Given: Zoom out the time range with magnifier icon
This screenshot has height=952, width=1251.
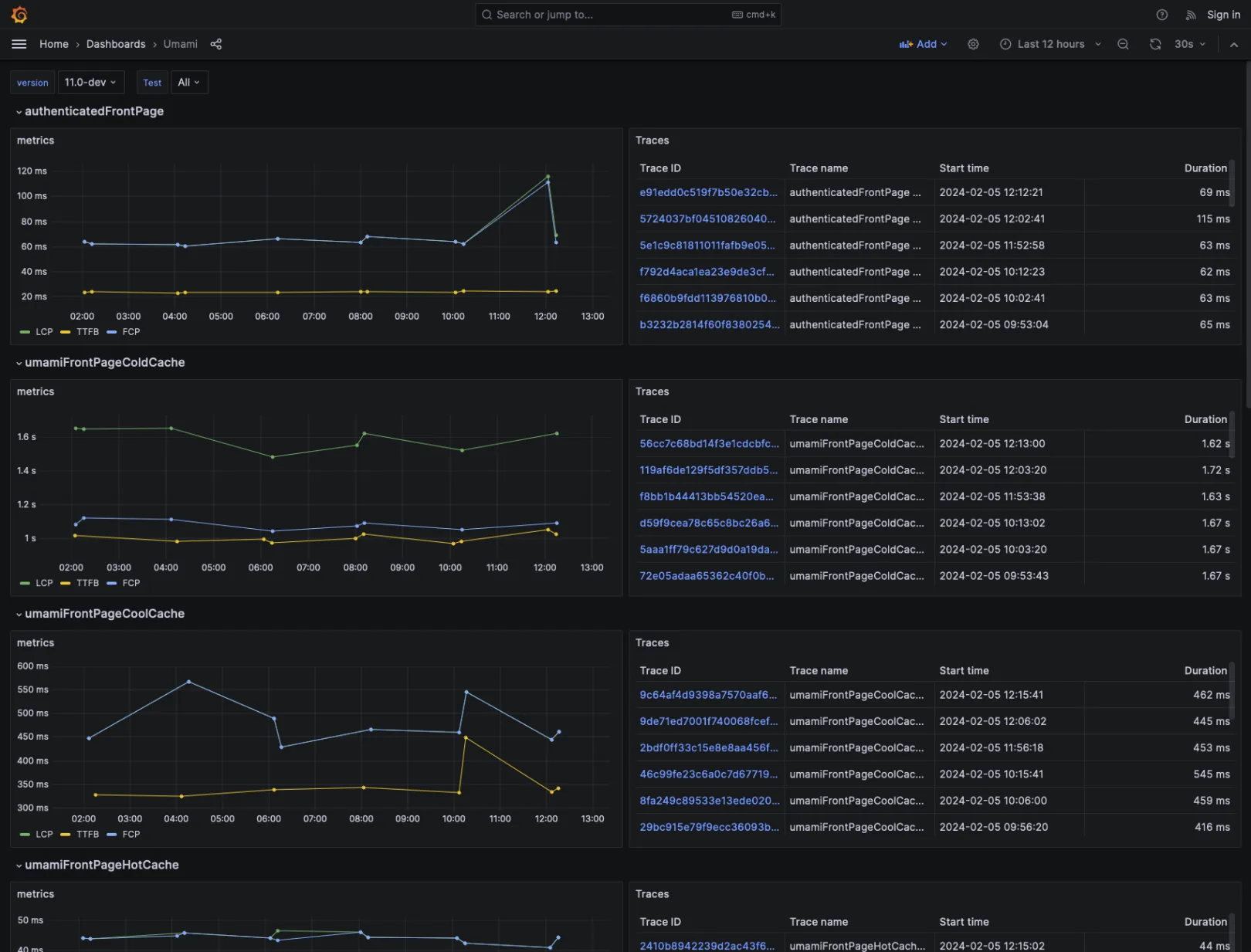Looking at the screenshot, I should (1123, 44).
